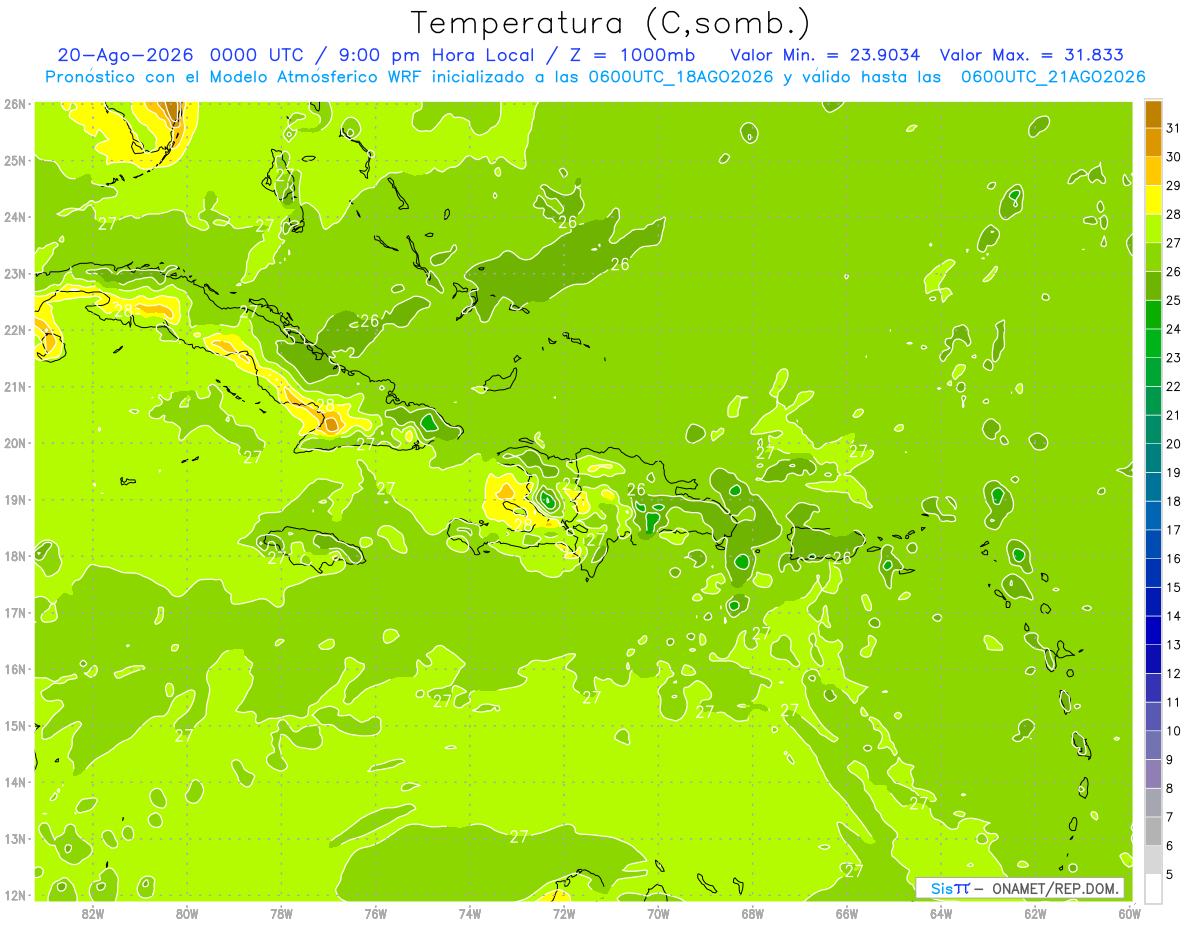Click the "72W" longitude axis label
The height and width of the screenshot is (927, 1200).
click(564, 913)
